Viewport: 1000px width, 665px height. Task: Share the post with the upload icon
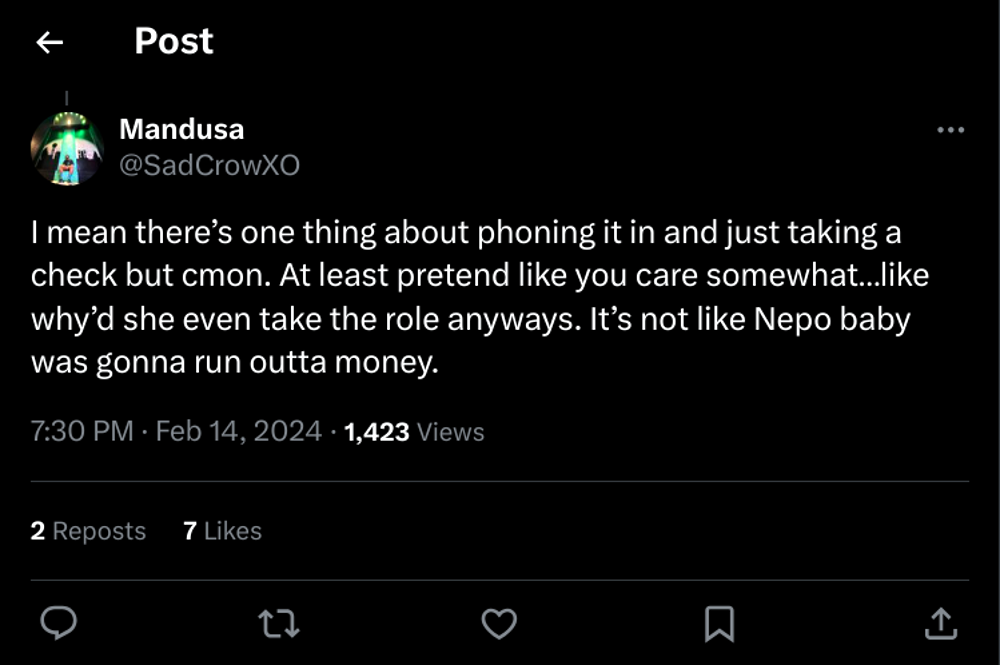tap(938, 624)
